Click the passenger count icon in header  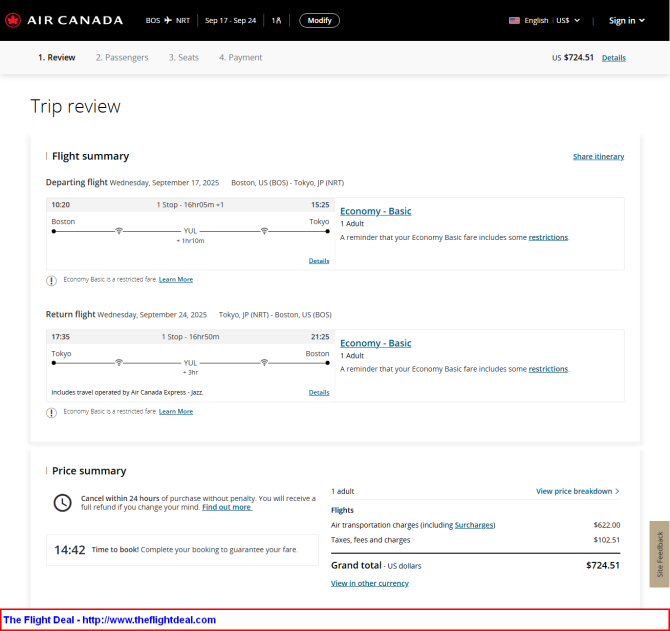tap(276, 20)
